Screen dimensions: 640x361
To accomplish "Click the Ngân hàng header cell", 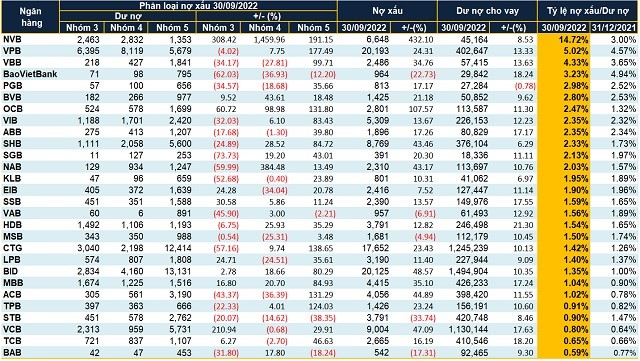I will point(31,17).
